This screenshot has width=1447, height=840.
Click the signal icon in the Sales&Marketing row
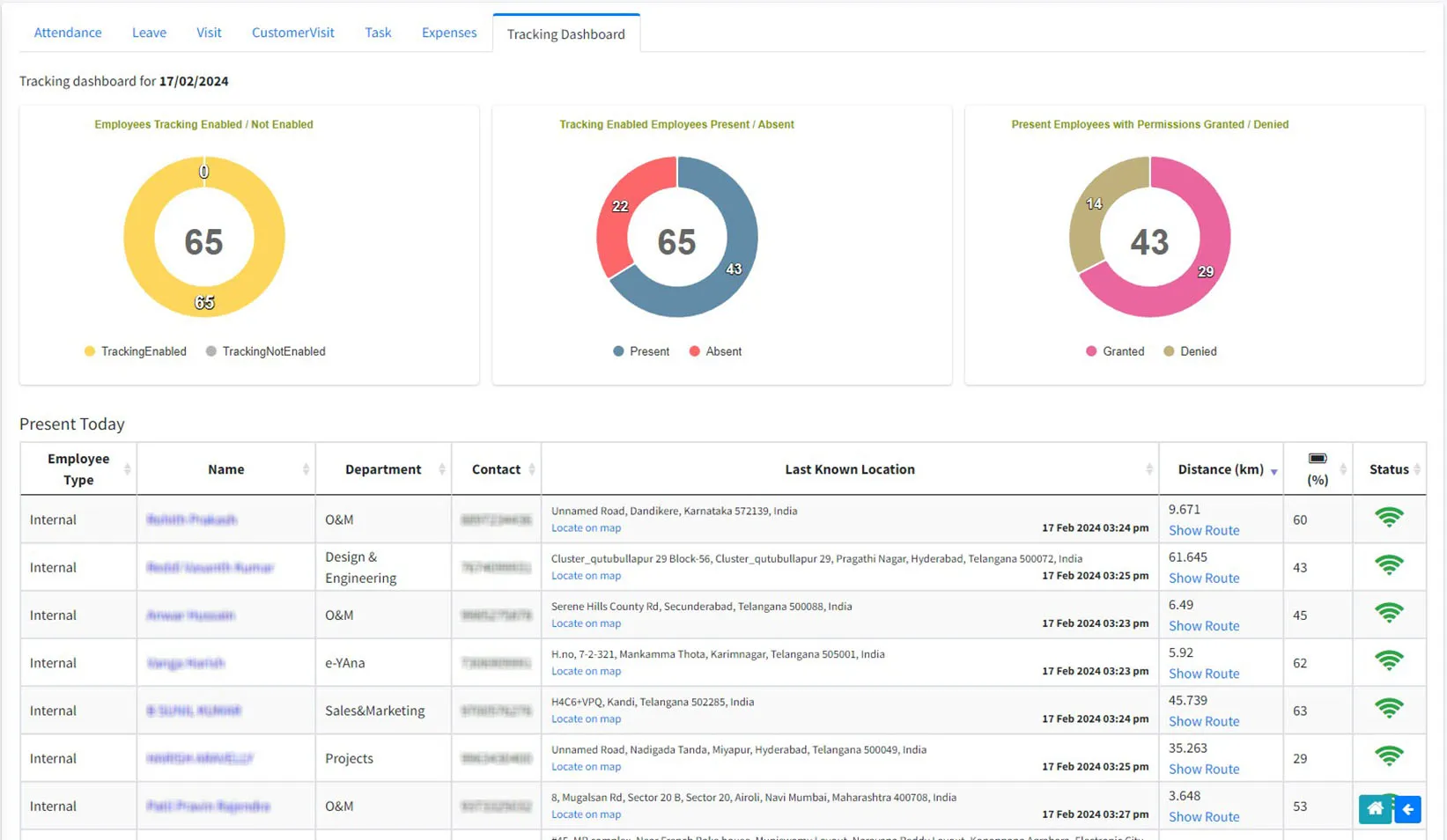tap(1390, 708)
